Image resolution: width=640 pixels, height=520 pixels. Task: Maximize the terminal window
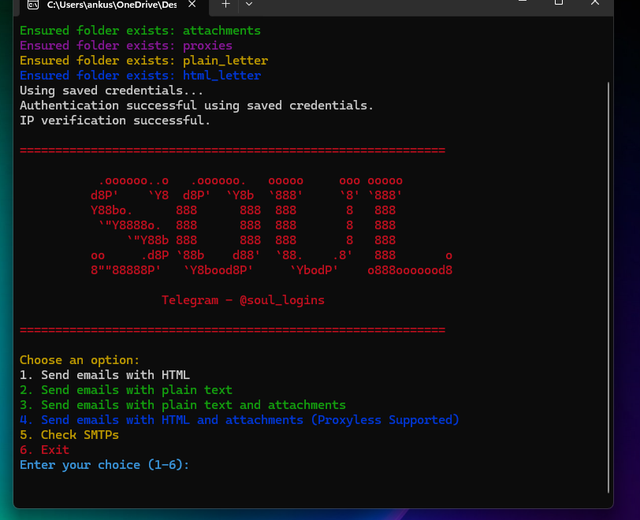click(x=559, y=3)
